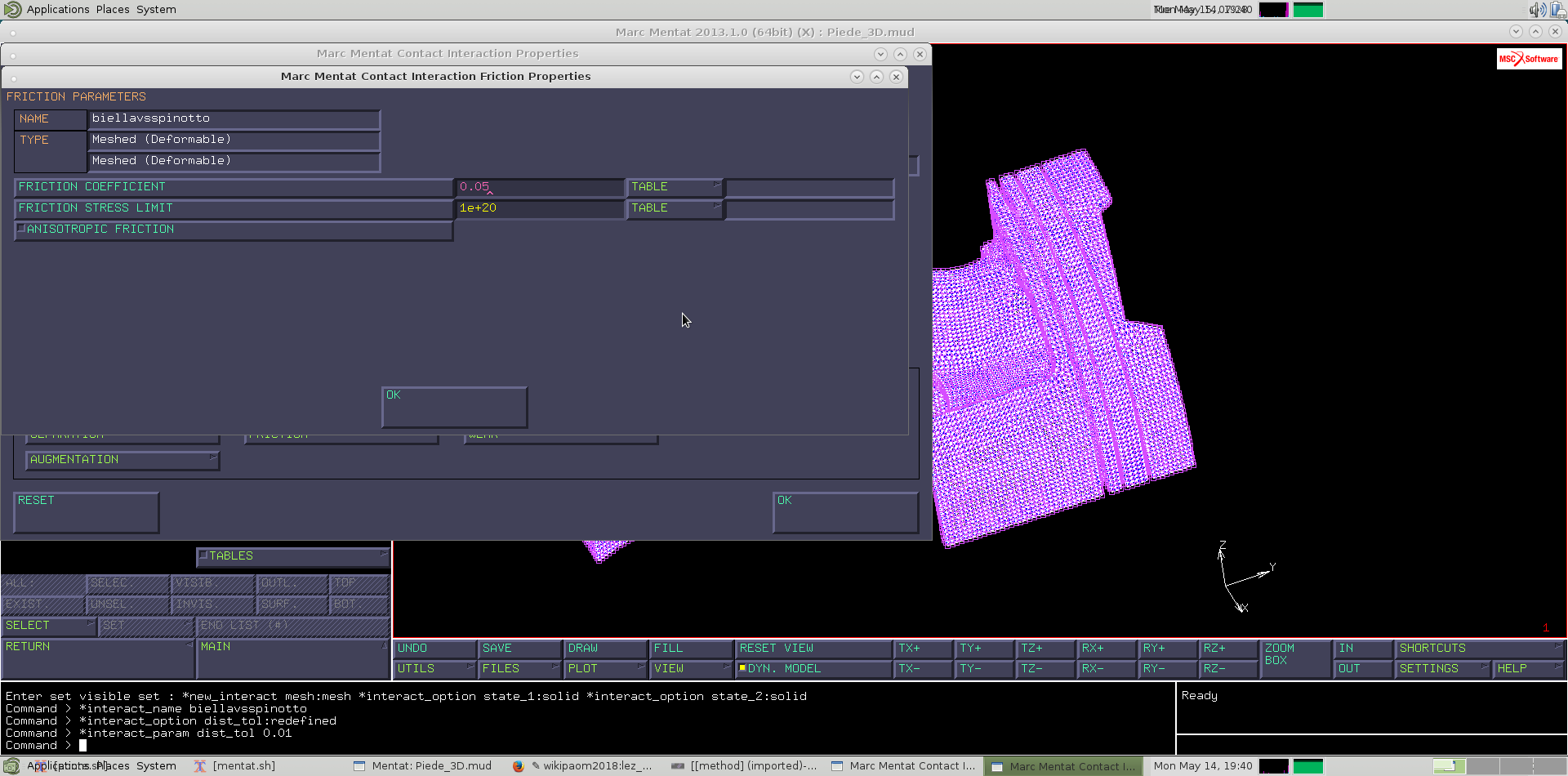Click the TX+ translate button
The width and height of the screenshot is (1568, 776).
tap(924, 649)
